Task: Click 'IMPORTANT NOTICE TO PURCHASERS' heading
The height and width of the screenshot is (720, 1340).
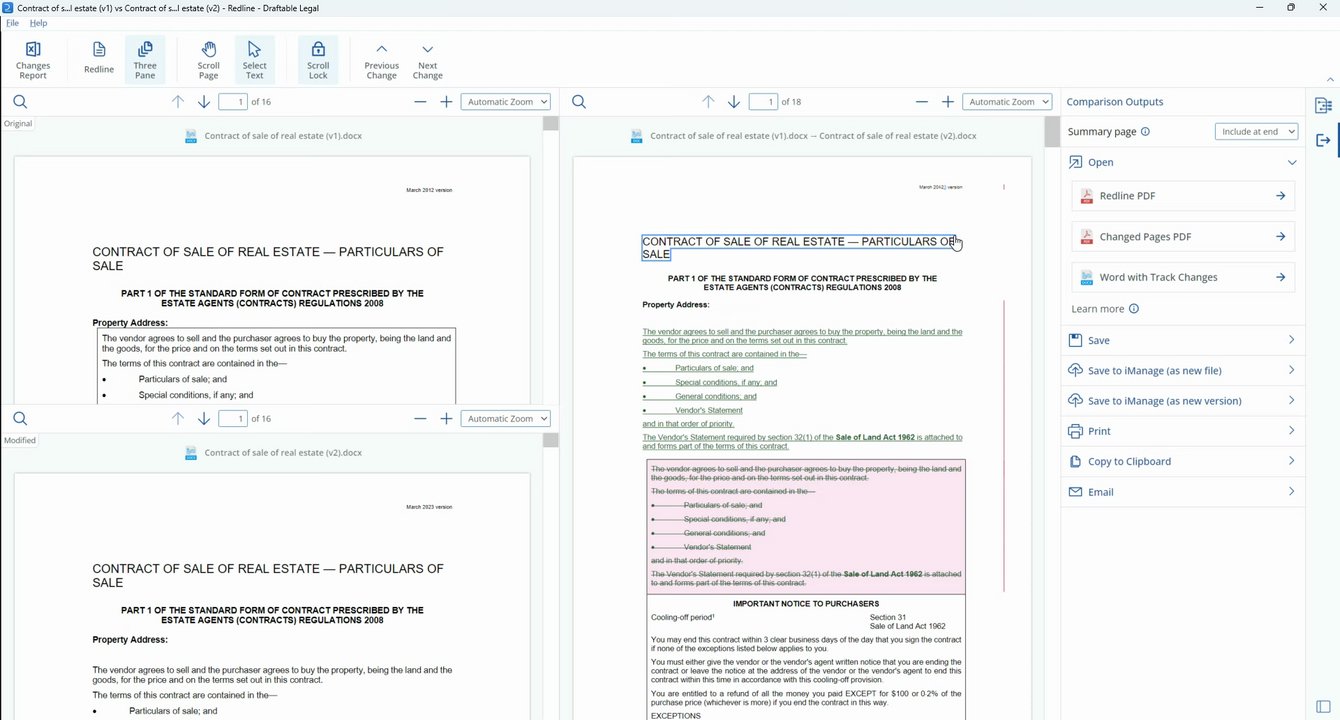Action: coord(806,604)
